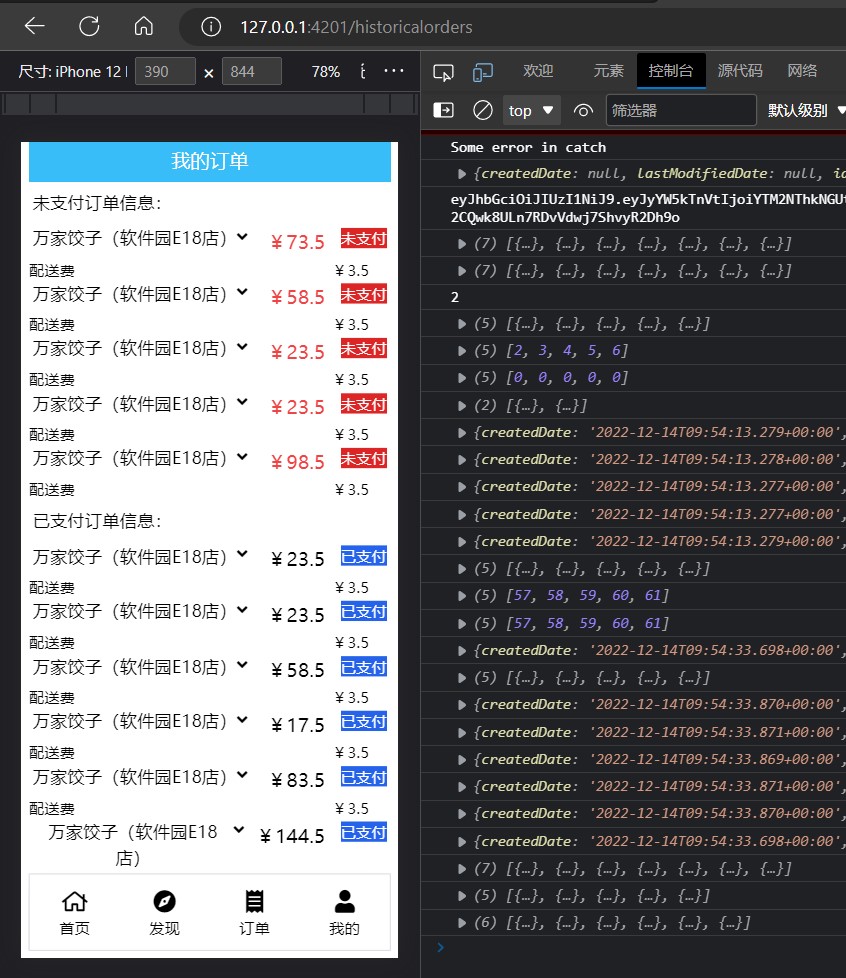
Task: Click the 我的订单 header bar
Action: coord(210,162)
